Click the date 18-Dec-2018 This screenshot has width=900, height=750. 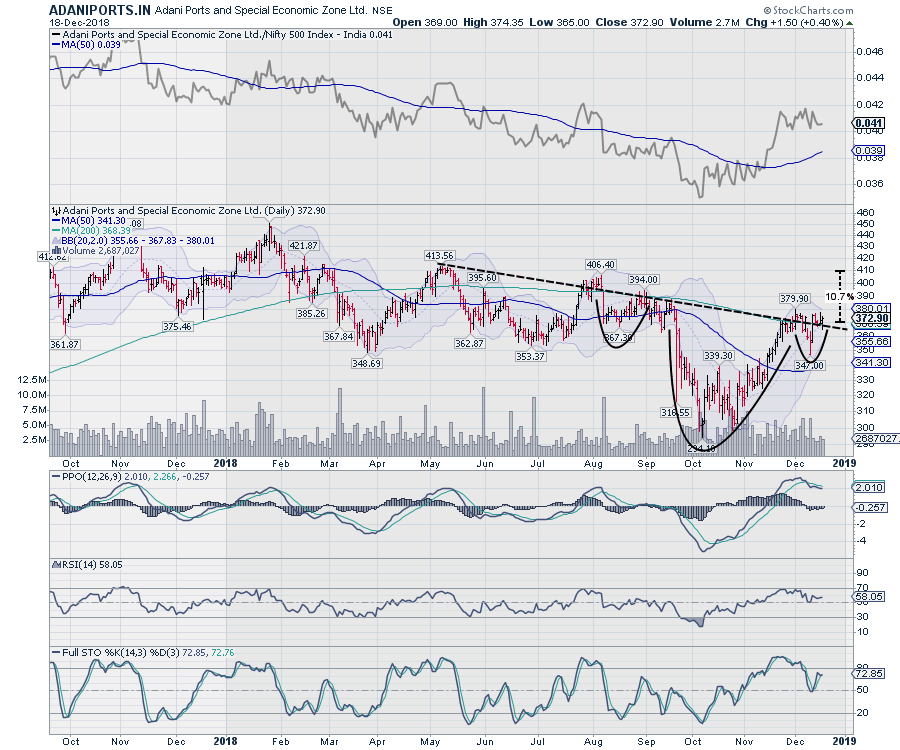79,23
